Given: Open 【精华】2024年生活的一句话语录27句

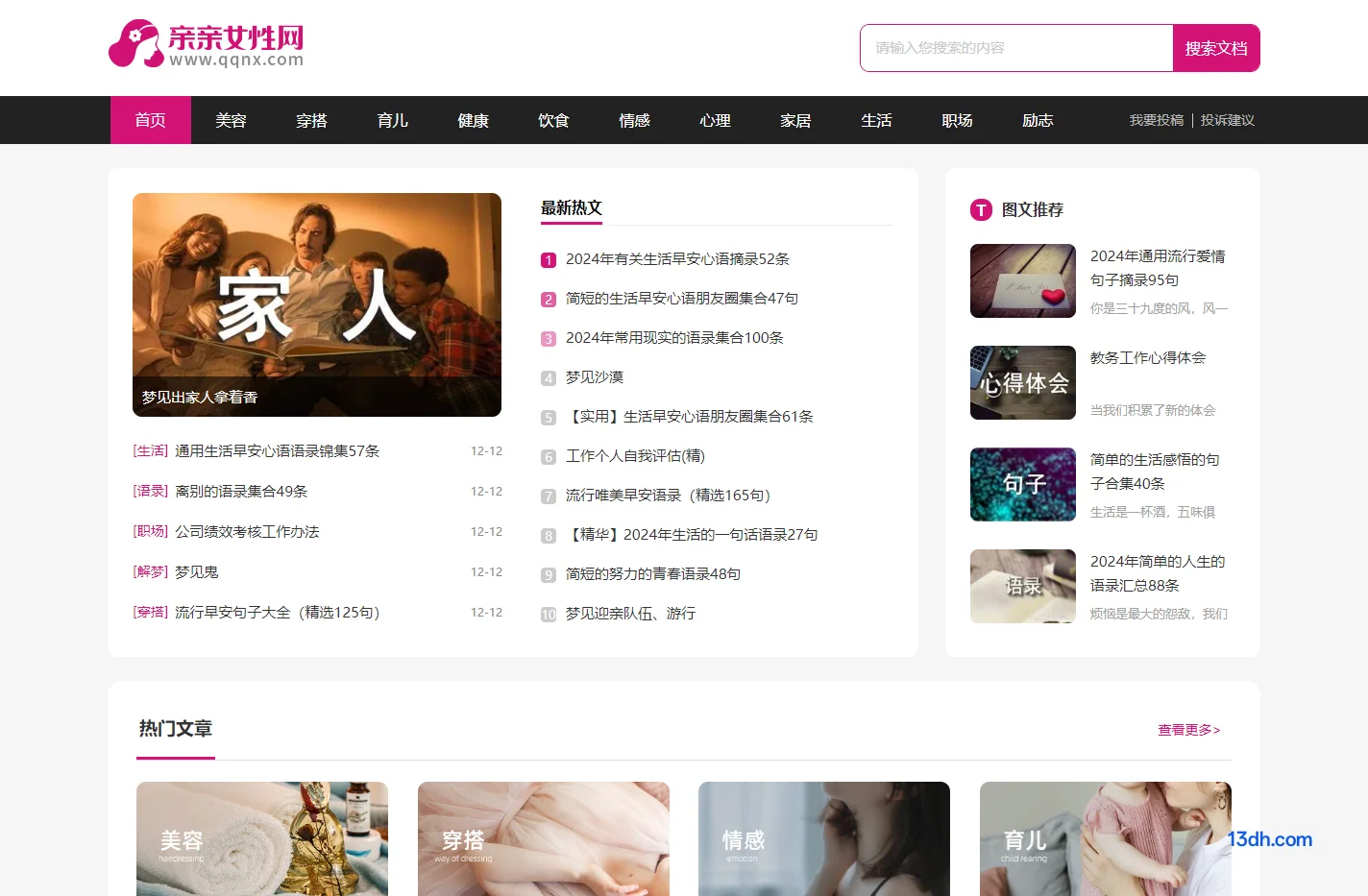Looking at the screenshot, I should [692, 535].
